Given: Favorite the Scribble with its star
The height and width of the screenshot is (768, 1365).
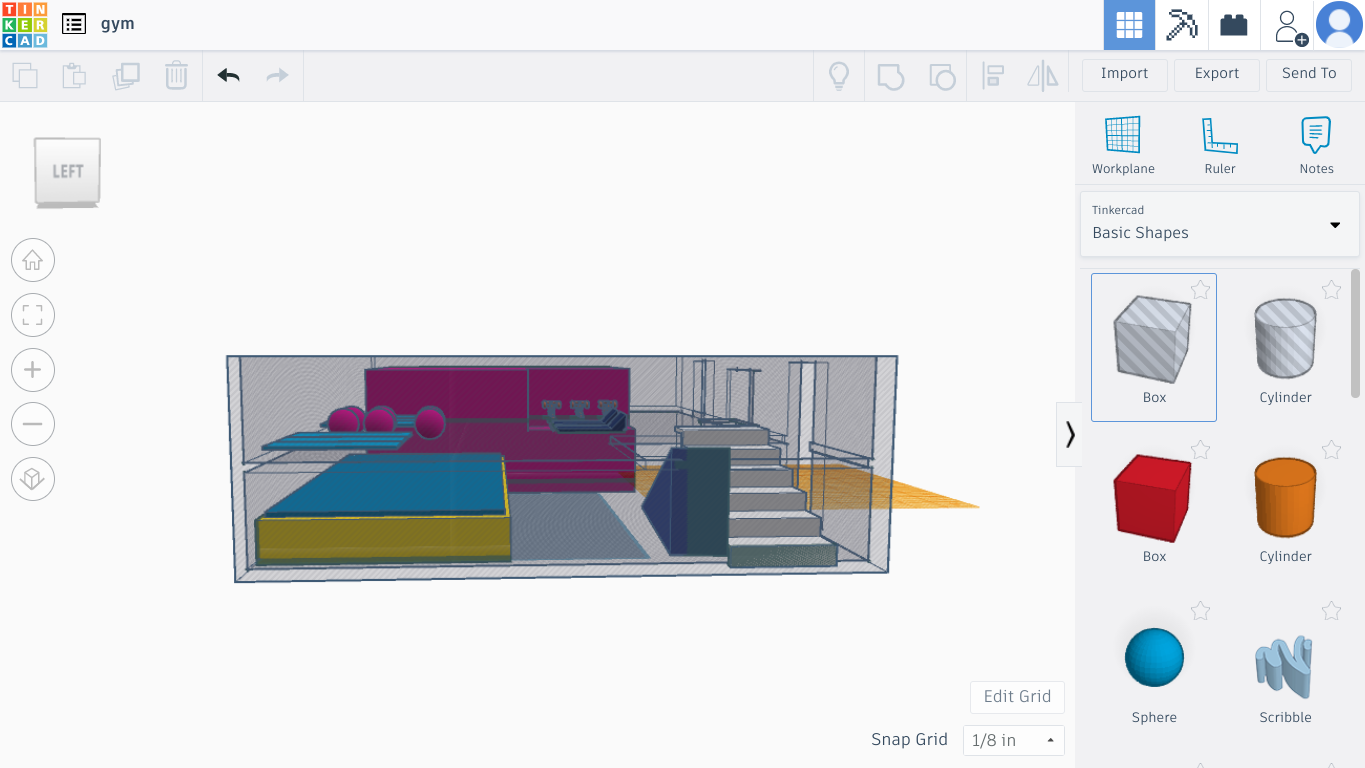Looking at the screenshot, I should coord(1331,610).
